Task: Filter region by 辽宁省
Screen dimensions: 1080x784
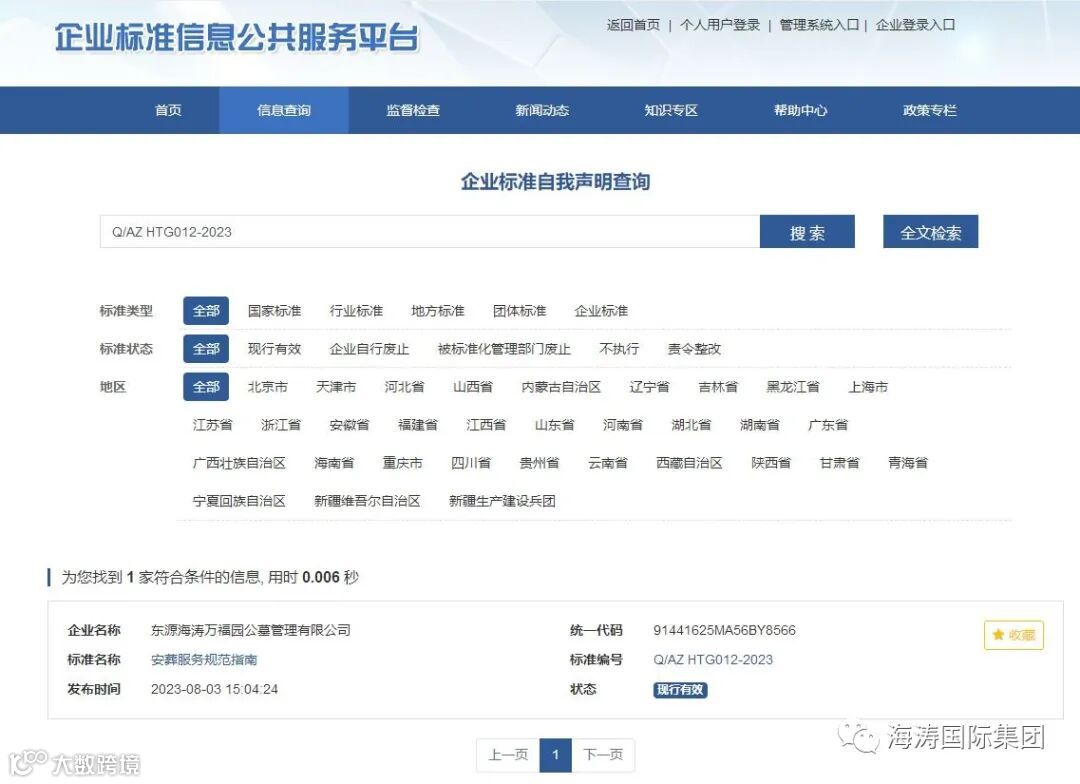Action: pos(649,386)
